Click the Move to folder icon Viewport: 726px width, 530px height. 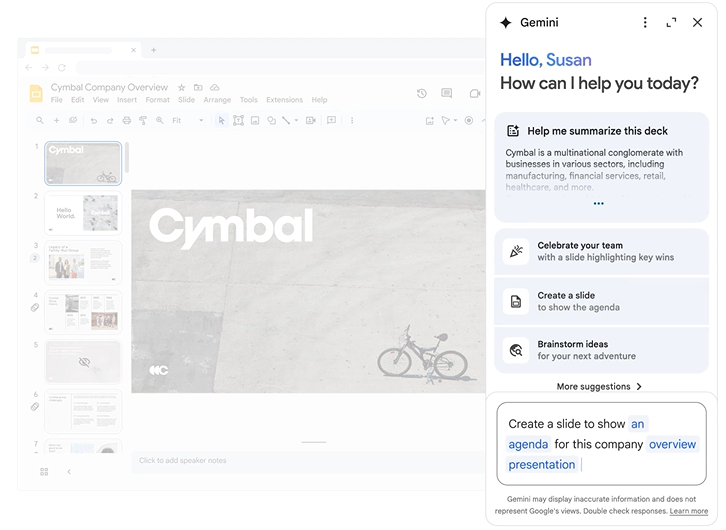click(x=198, y=87)
